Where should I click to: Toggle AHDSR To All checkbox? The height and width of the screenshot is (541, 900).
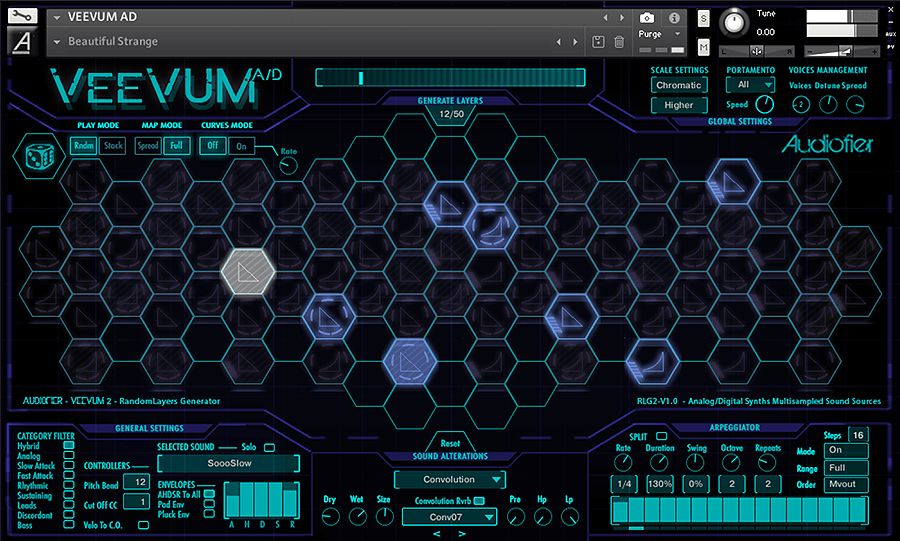pyautogui.click(x=210, y=494)
